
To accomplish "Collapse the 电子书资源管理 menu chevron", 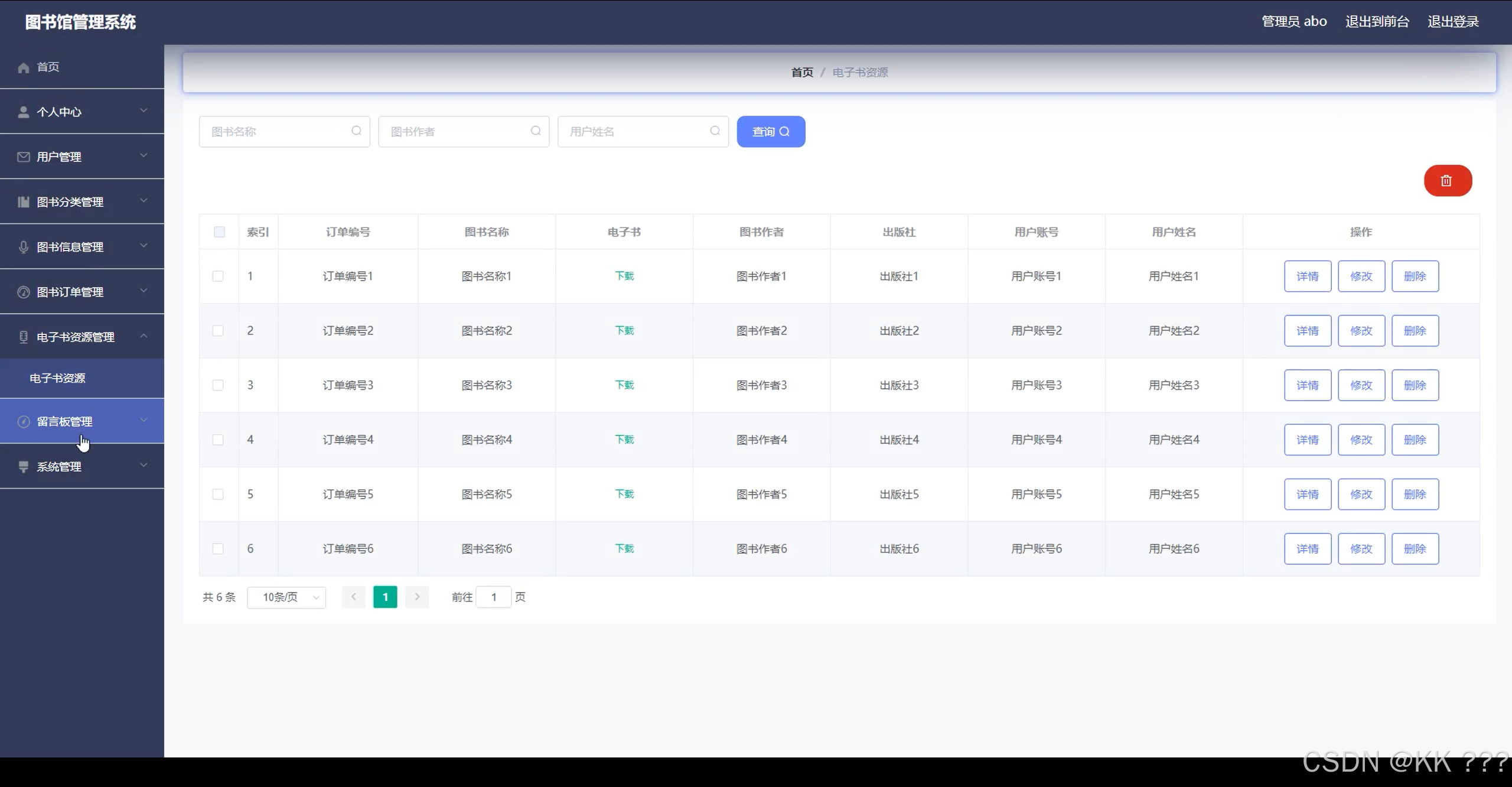I will (144, 336).
